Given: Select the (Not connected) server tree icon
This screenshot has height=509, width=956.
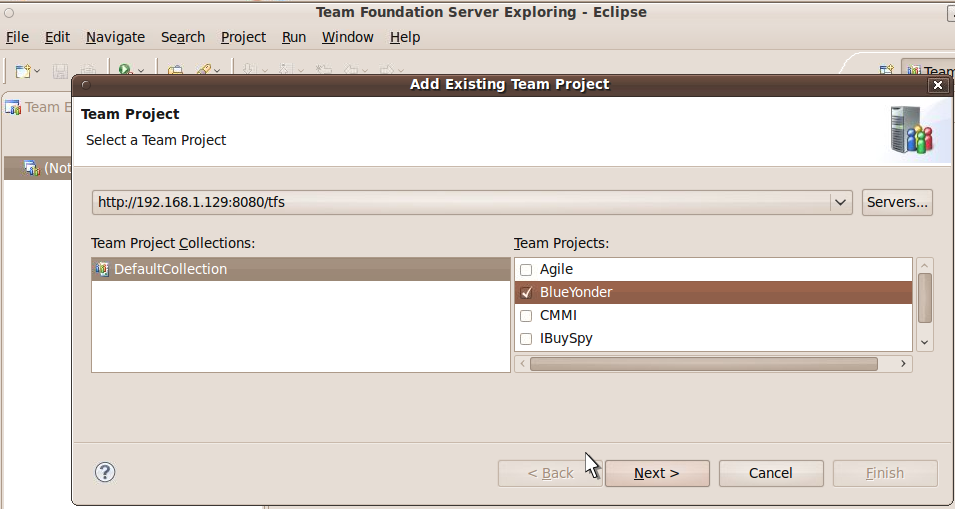Looking at the screenshot, I should 32,168.
